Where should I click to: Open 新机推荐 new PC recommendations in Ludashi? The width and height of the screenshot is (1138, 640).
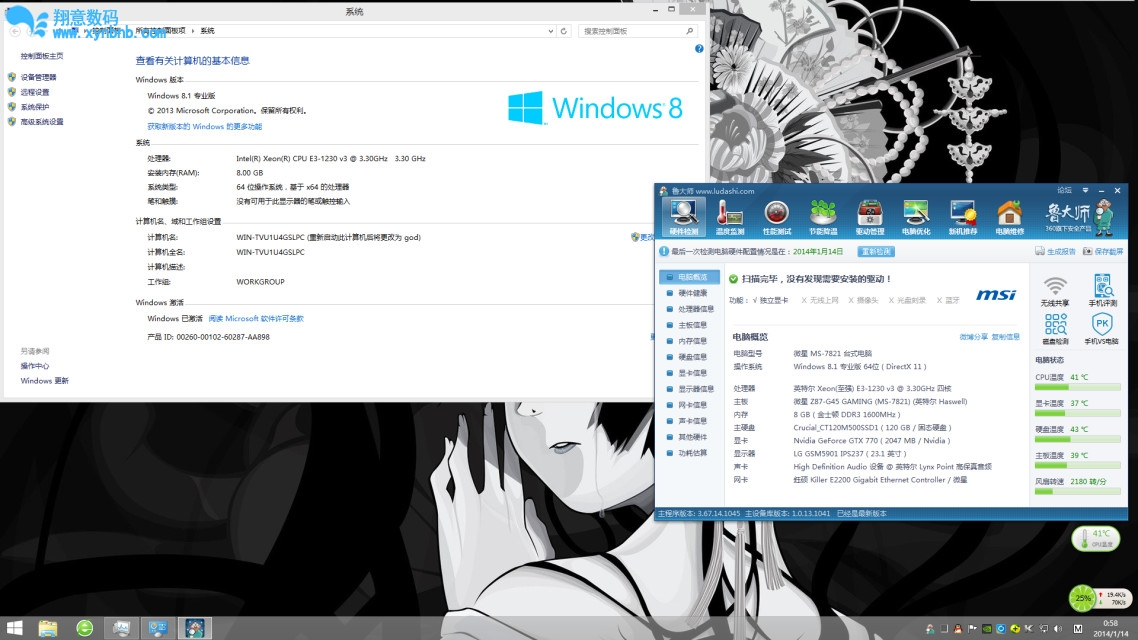click(962, 217)
